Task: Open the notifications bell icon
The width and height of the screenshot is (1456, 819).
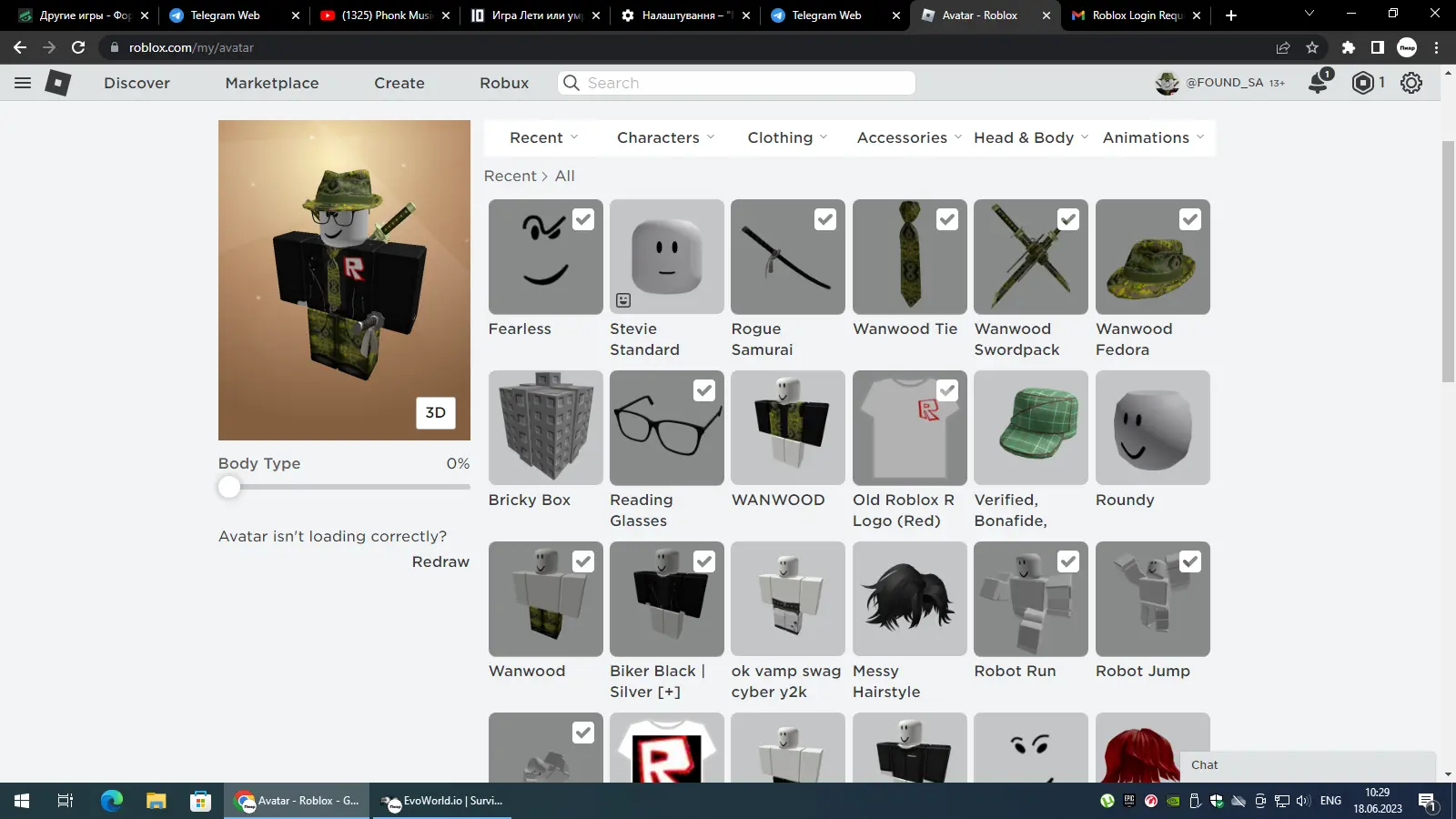Action: point(1318,83)
